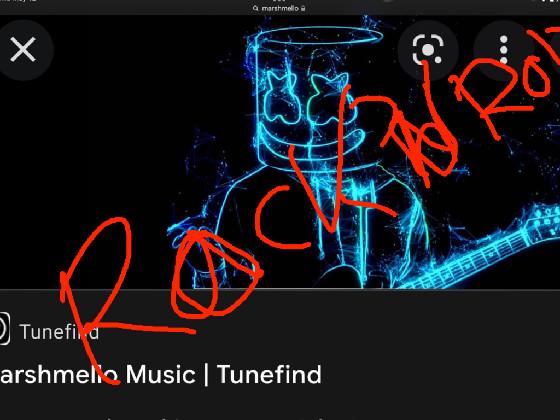Tap the status icons at top right
This screenshot has width=560, height=420.
(x=546, y=1)
